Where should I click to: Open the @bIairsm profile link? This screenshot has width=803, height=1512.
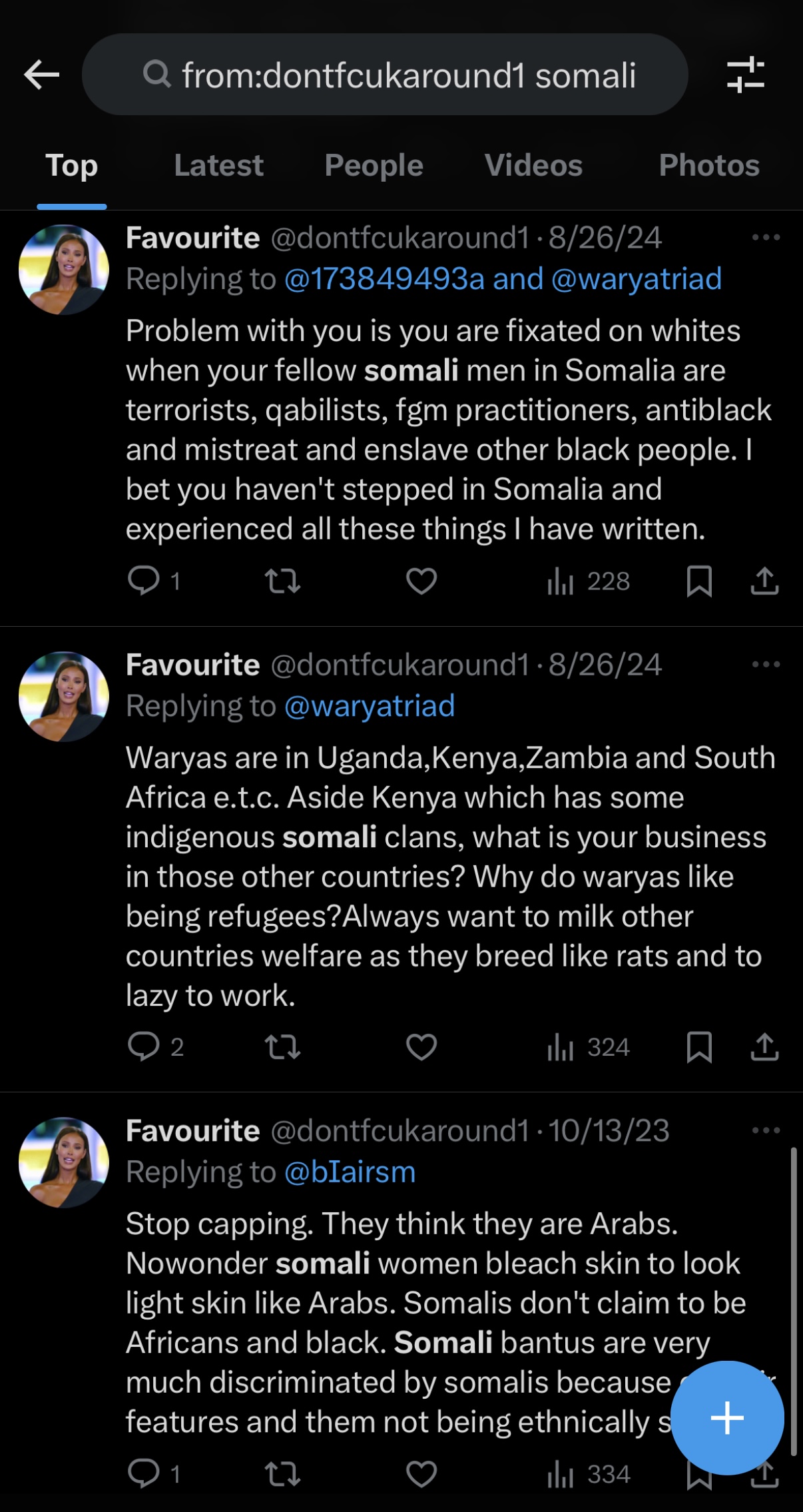[350, 1172]
